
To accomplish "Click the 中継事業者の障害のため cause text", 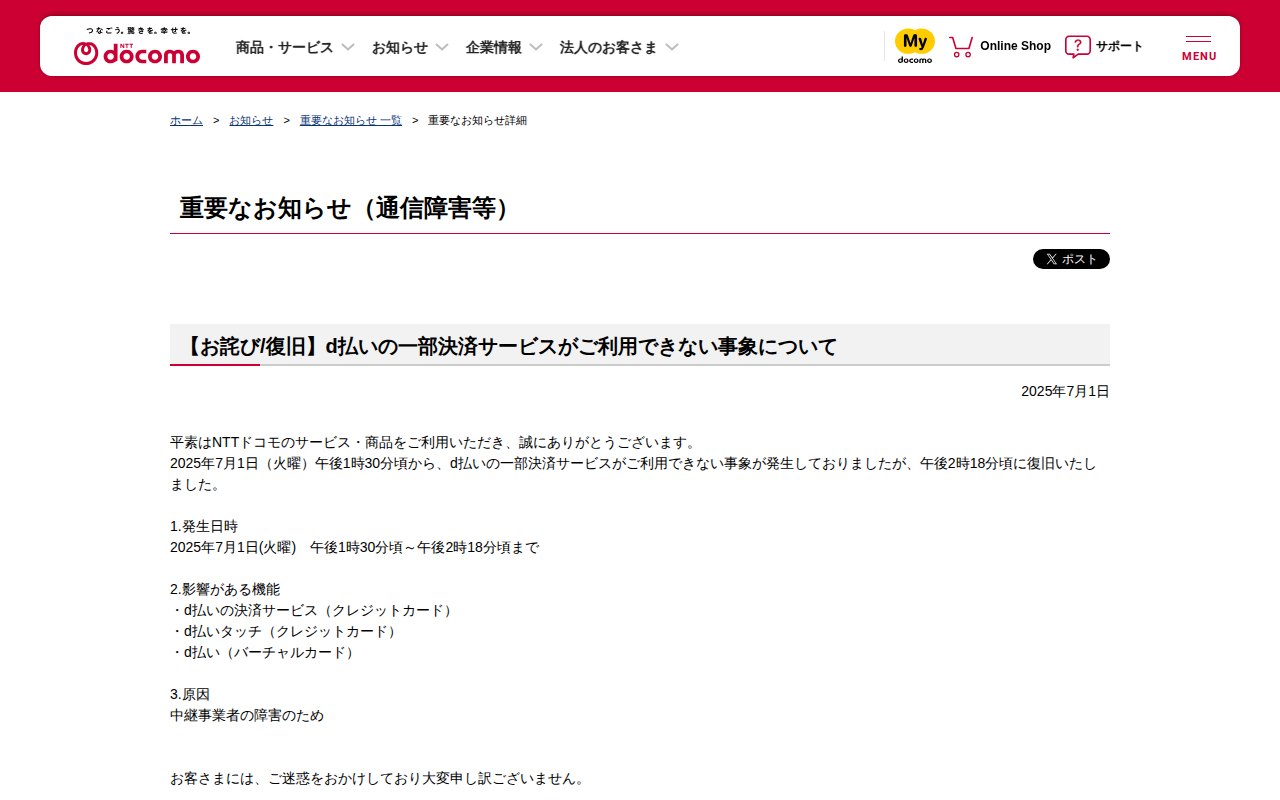I will tap(247, 715).
